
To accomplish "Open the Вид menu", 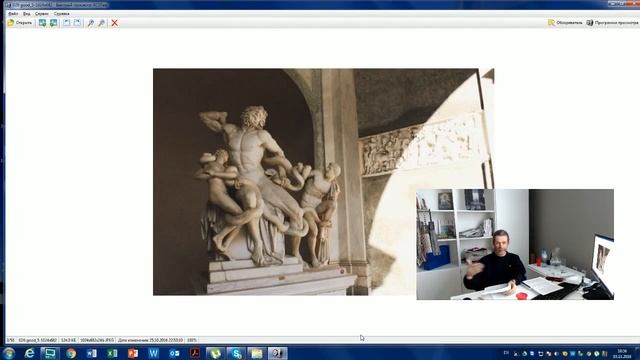I will click(x=26, y=13).
